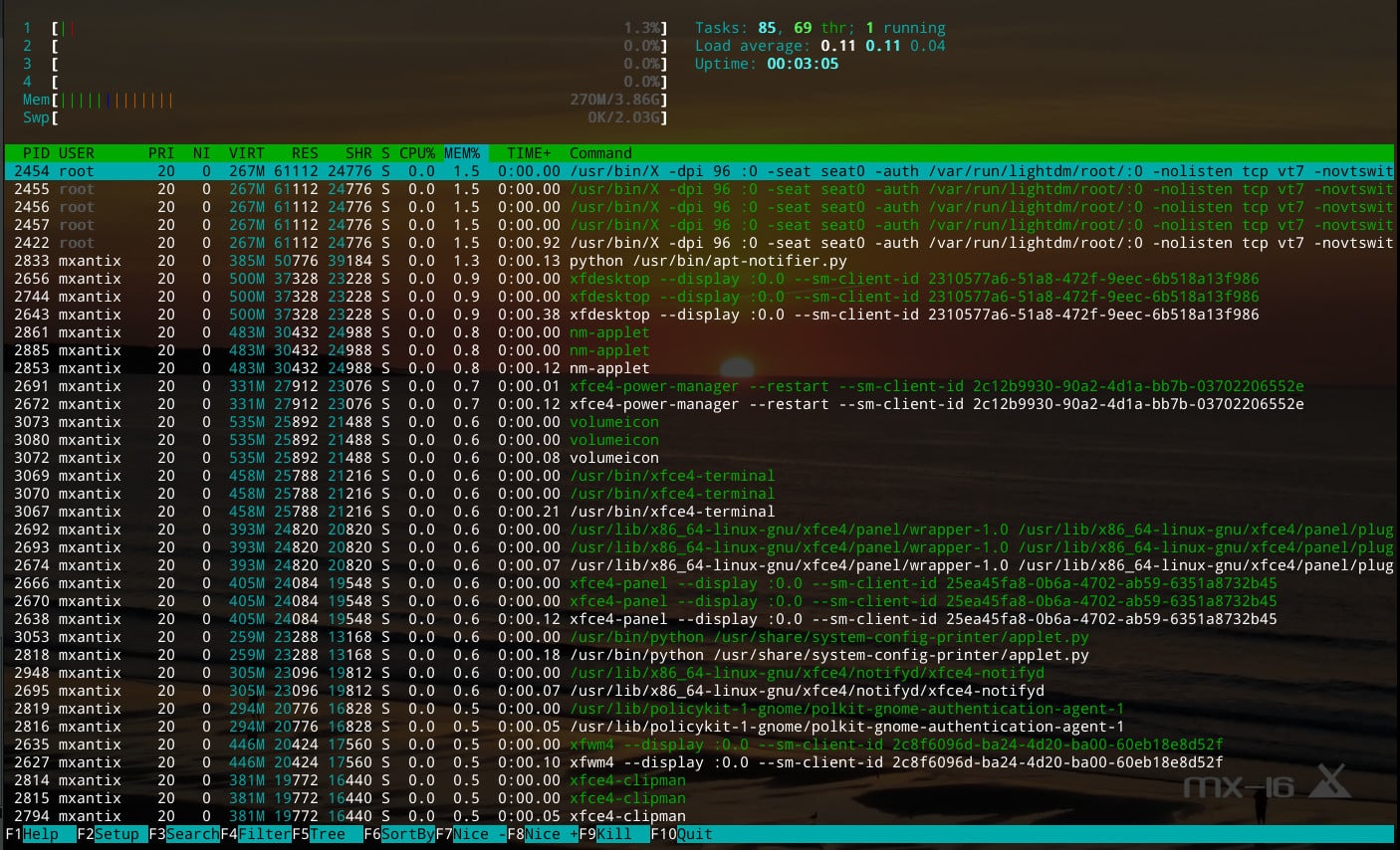
Task: Sort by the PID column header
Action: 36,153
